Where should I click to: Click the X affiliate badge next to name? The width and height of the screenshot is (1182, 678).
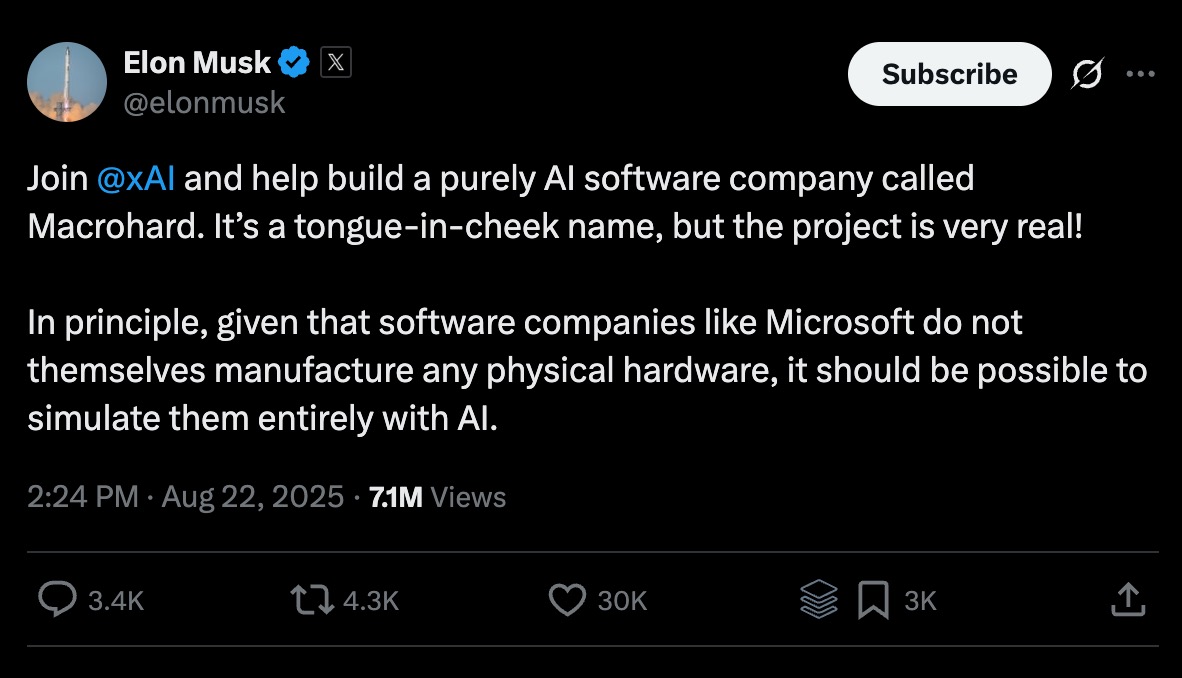(x=336, y=61)
